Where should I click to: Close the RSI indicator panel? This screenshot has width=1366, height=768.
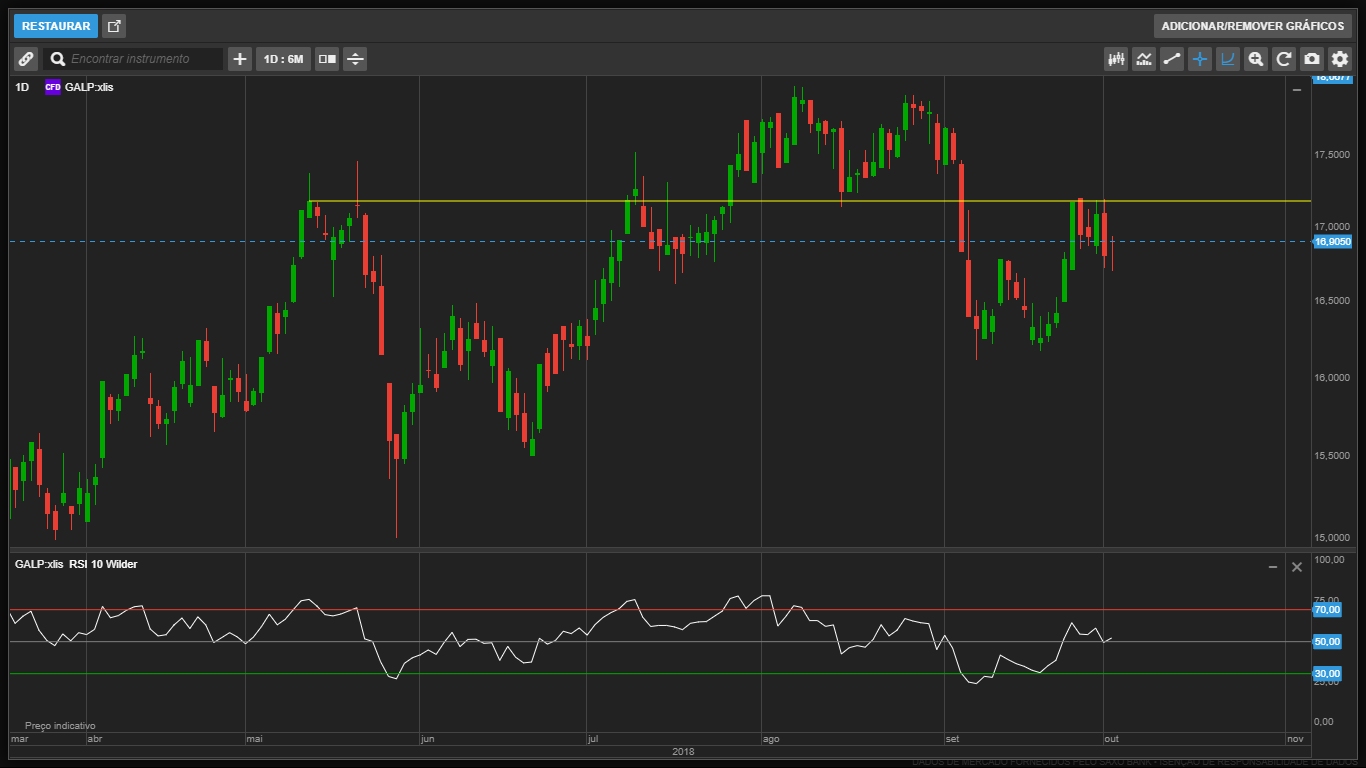coord(1297,567)
